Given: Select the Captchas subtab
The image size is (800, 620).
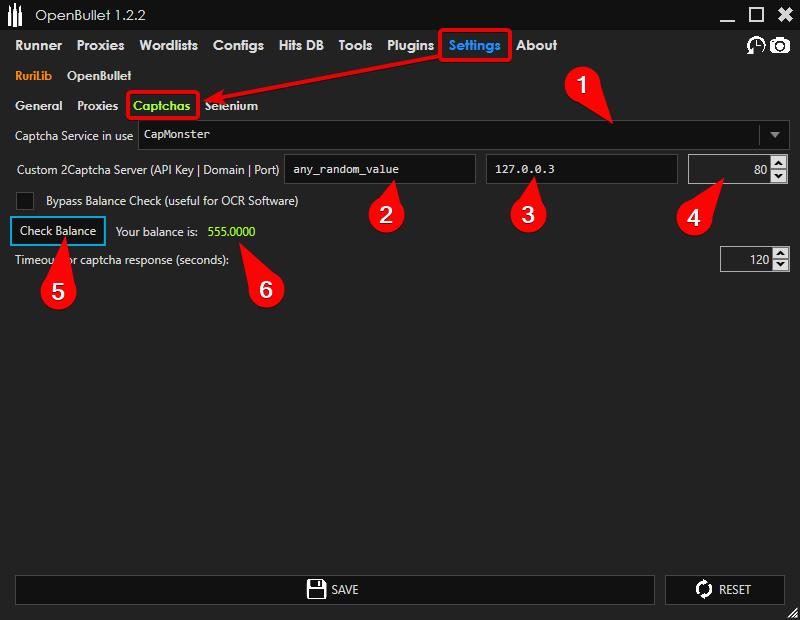Looking at the screenshot, I should coord(162,106).
